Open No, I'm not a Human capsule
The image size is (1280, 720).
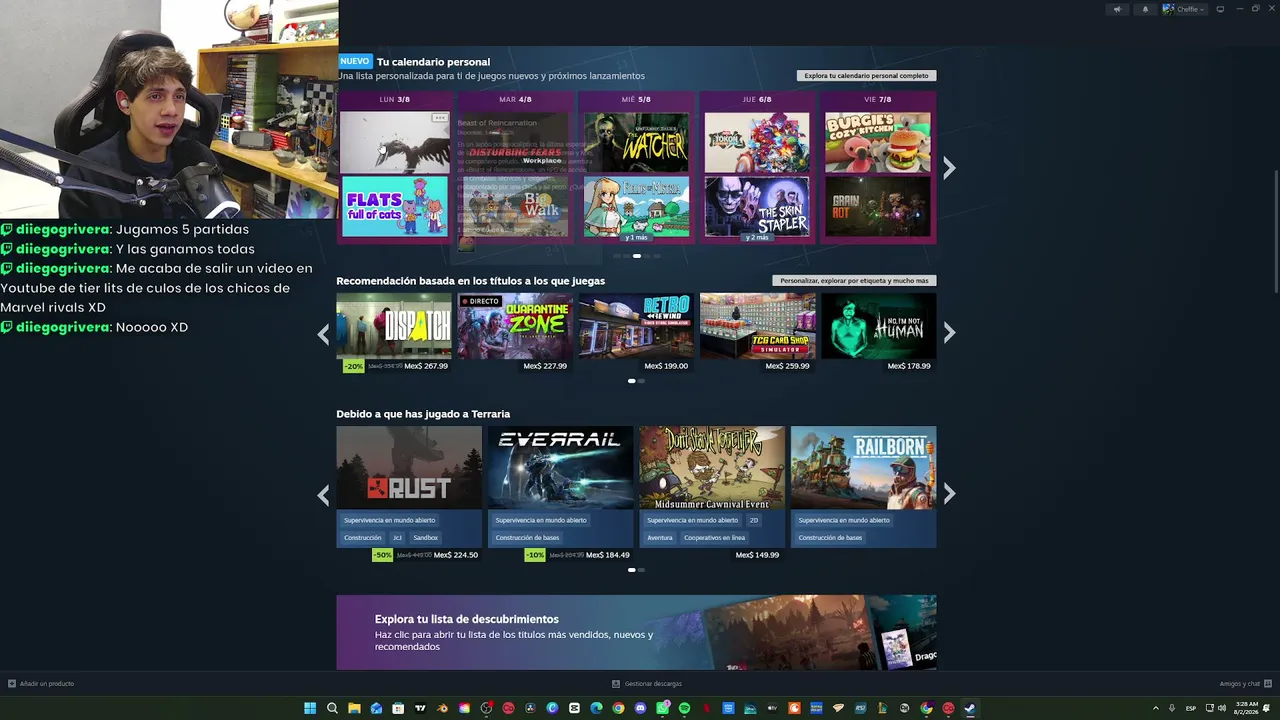pyautogui.click(x=879, y=326)
